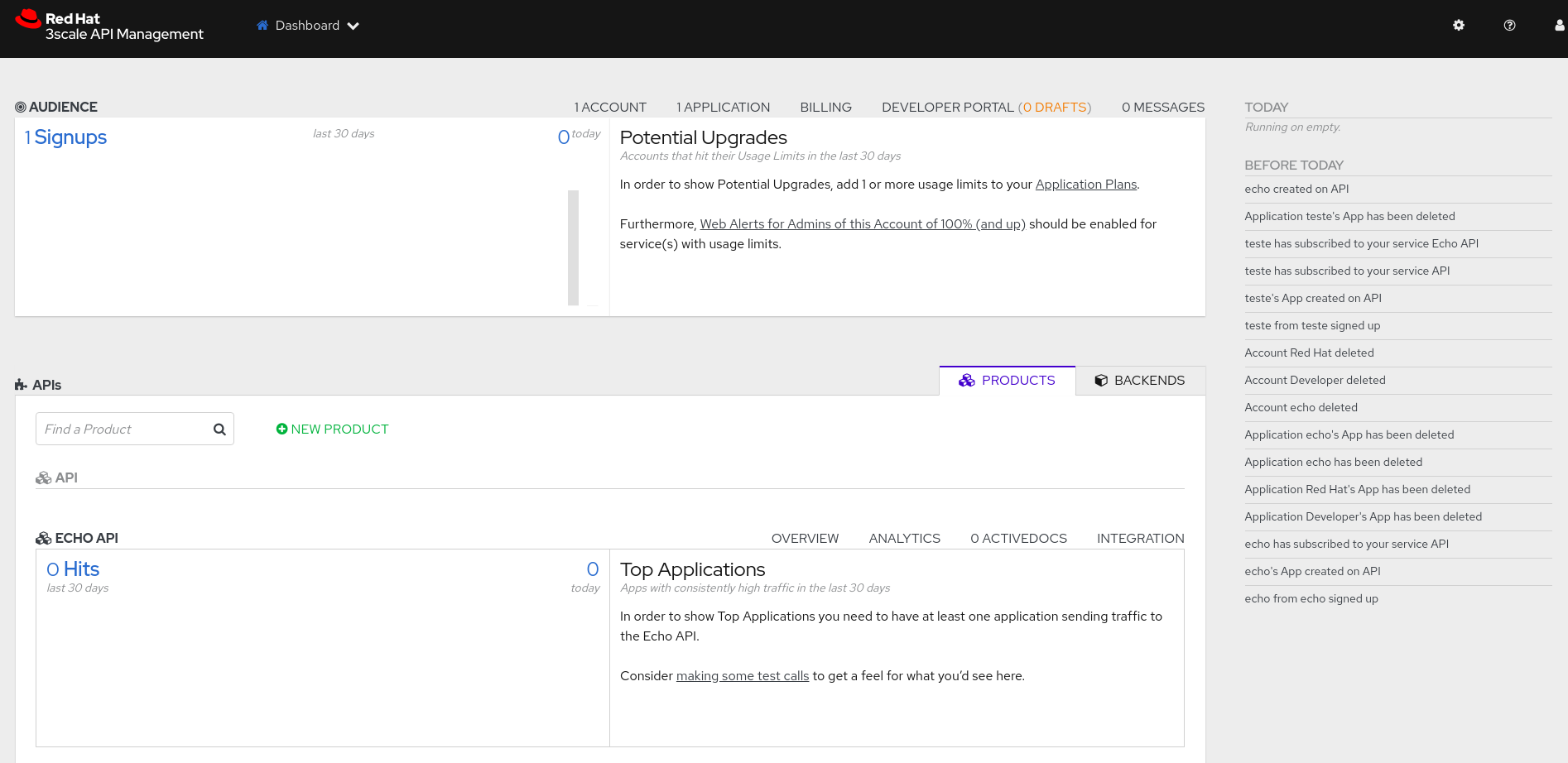Click the signups today count 0

pyautogui.click(x=564, y=137)
